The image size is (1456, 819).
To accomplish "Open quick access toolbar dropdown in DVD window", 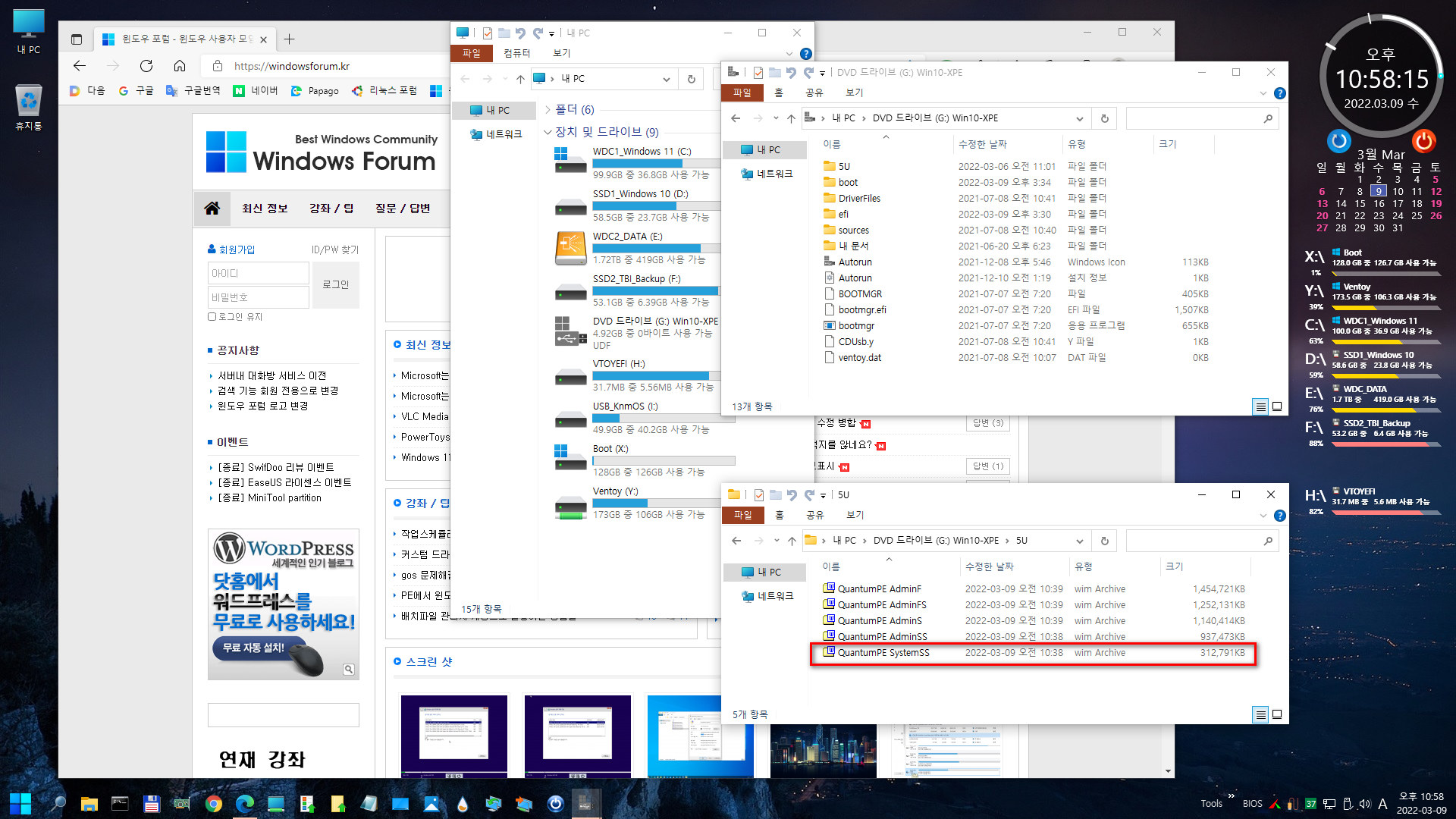I will tap(822, 73).
